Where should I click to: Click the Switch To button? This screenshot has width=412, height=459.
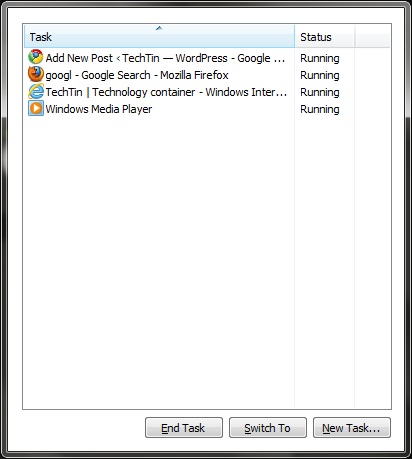[x=268, y=428]
